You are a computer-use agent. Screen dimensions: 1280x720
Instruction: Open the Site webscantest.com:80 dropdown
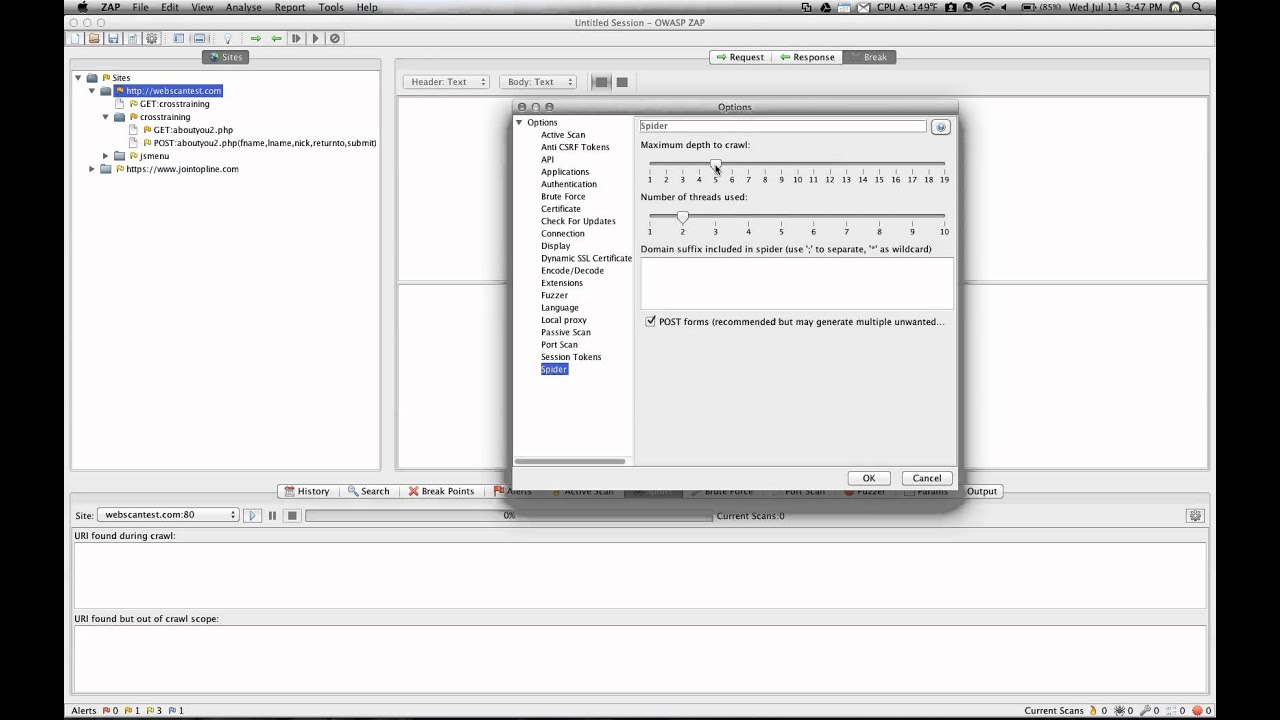tap(169, 515)
